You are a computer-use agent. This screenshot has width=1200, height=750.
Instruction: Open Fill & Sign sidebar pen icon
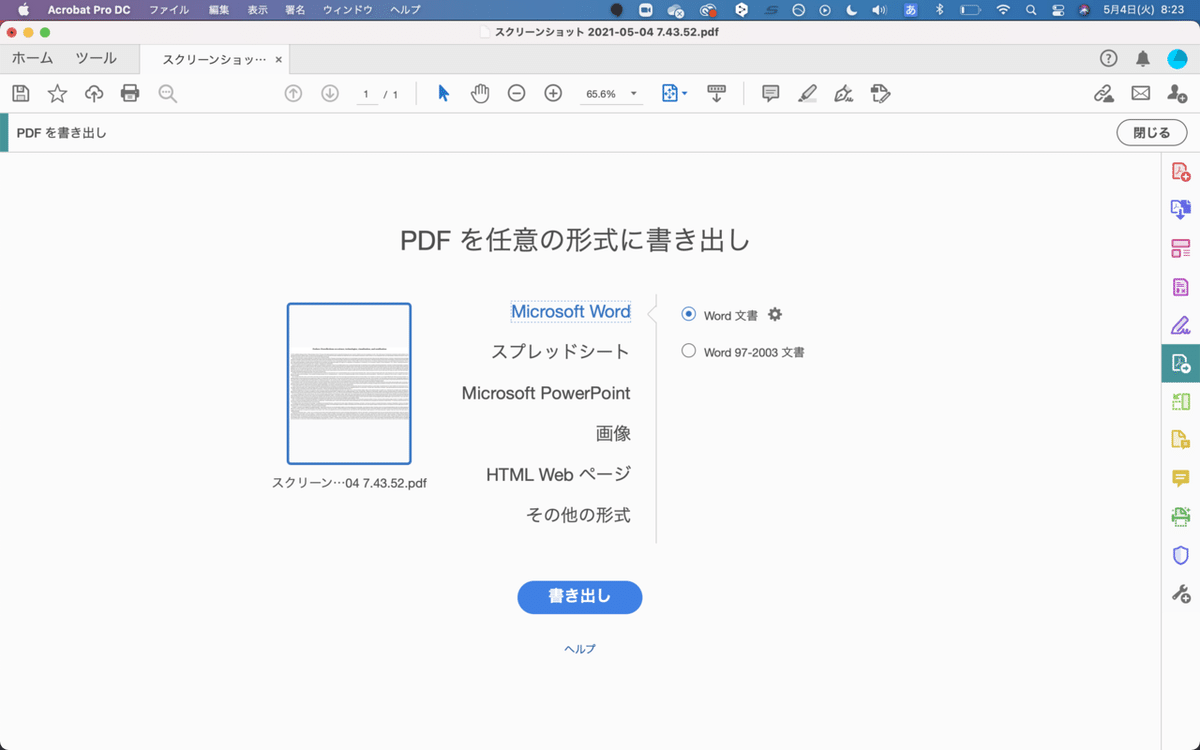pyautogui.click(x=1181, y=325)
